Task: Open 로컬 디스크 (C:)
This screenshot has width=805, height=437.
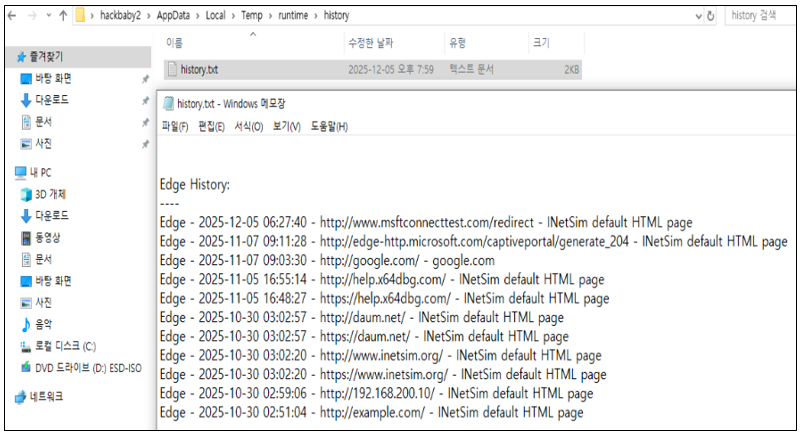Action: click(x=65, y=346)
